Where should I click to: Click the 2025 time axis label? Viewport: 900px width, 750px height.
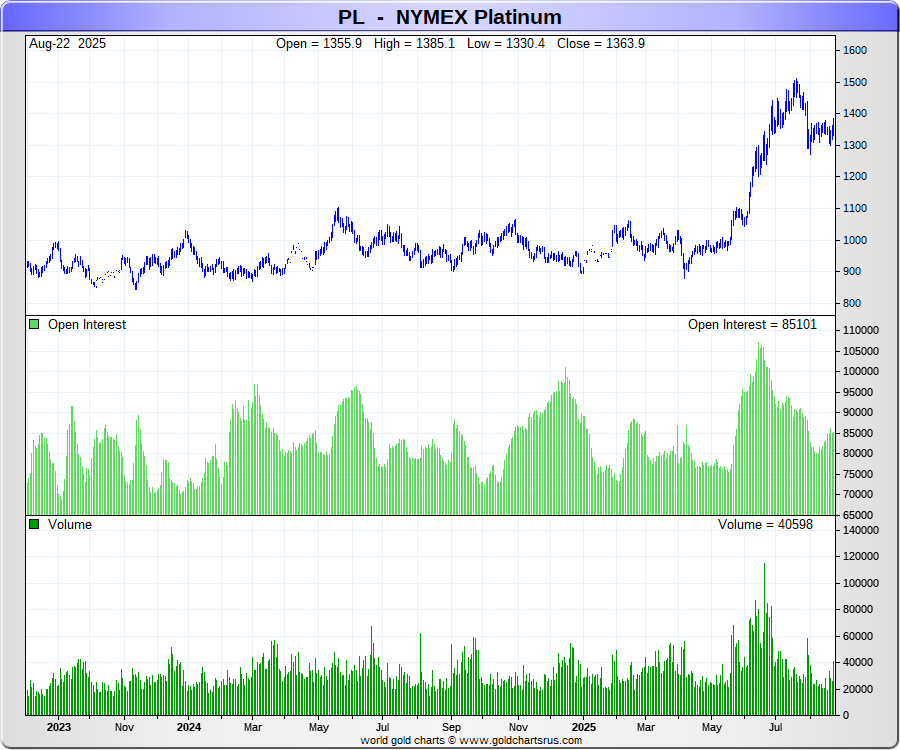point(584,727)
